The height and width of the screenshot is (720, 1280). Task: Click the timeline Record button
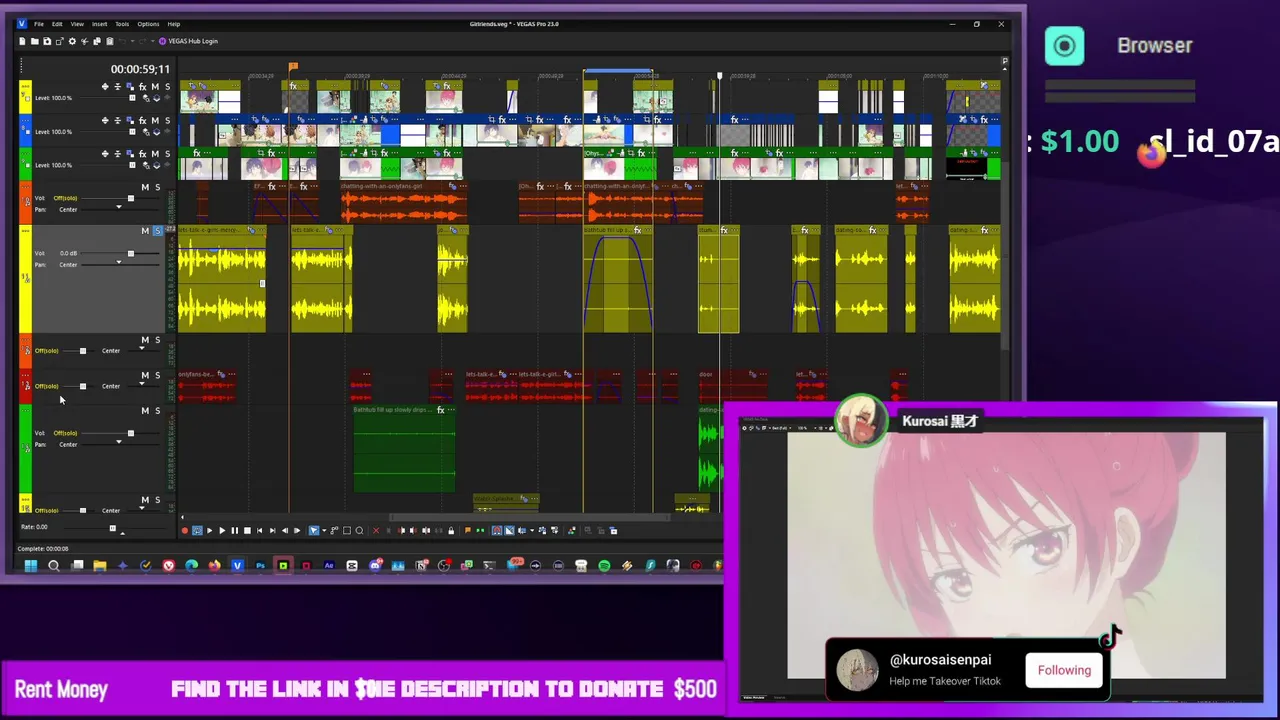[x=184, y=530]
